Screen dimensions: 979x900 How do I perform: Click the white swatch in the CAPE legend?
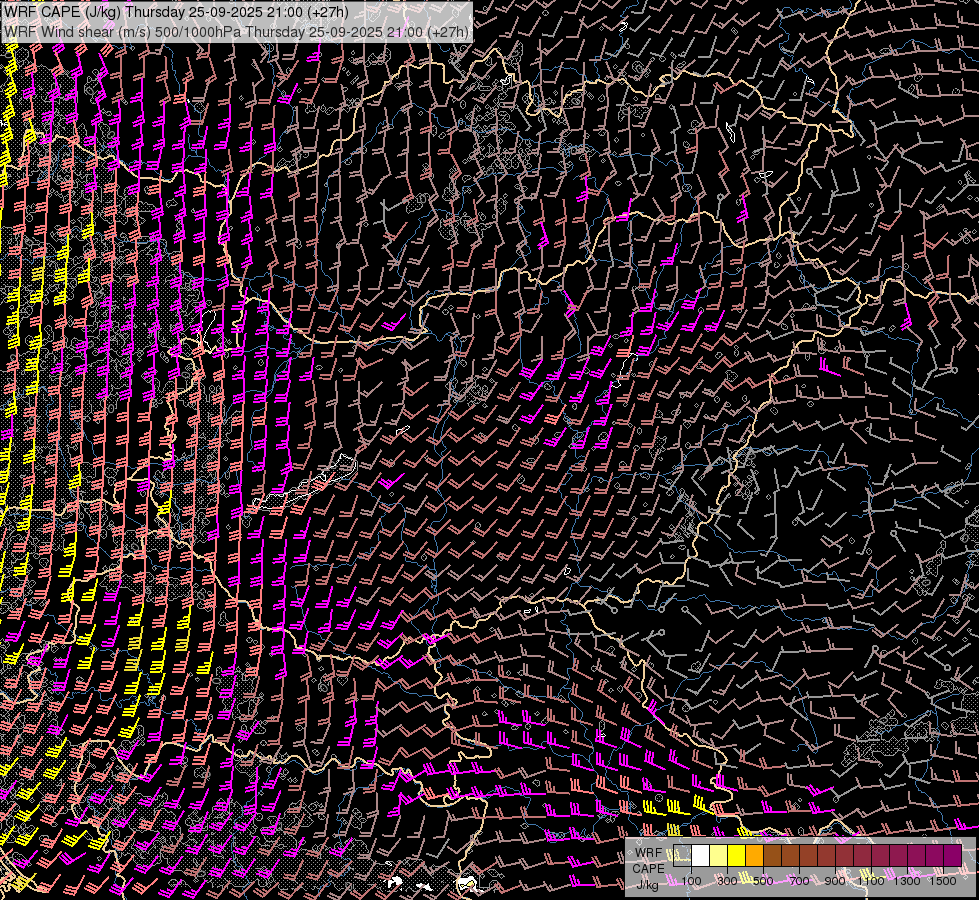(x=701, y=856)
